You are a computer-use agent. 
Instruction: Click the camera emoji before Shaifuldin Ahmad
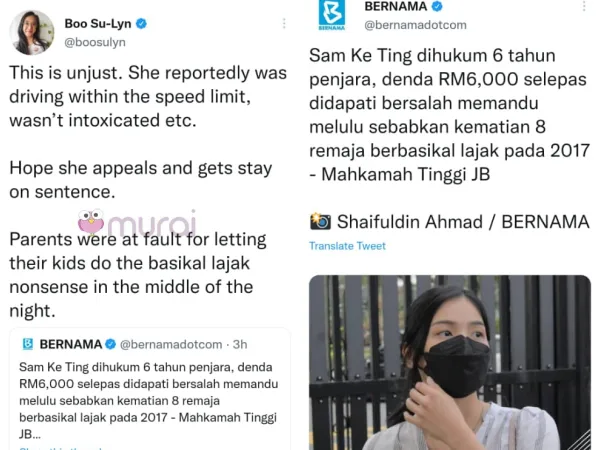pos(320,222)
